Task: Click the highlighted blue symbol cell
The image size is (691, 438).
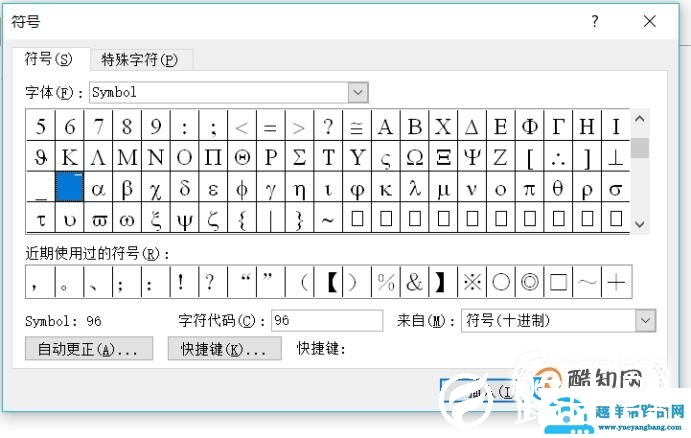Action: 69,187
